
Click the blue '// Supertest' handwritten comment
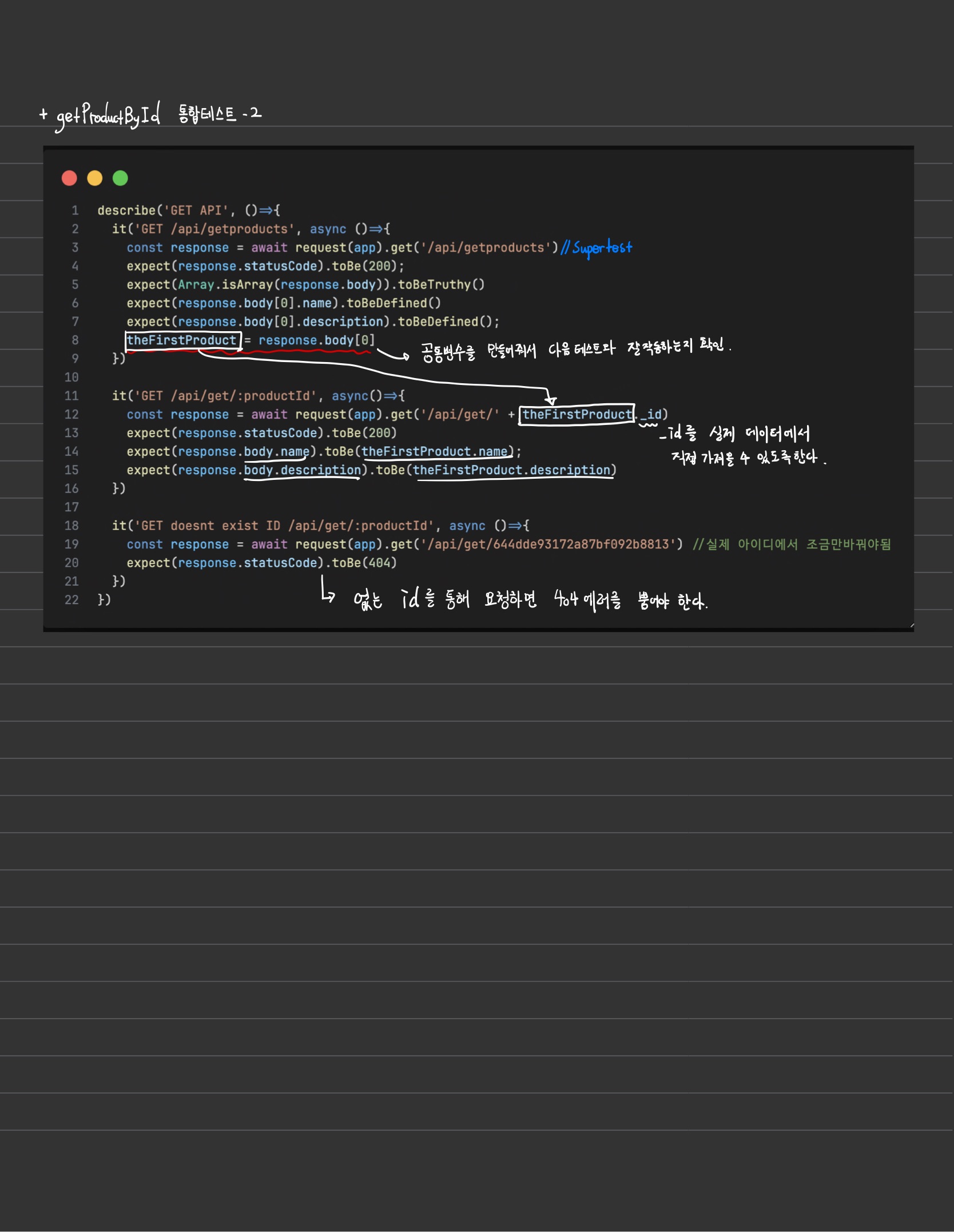(x=597, y=248)
